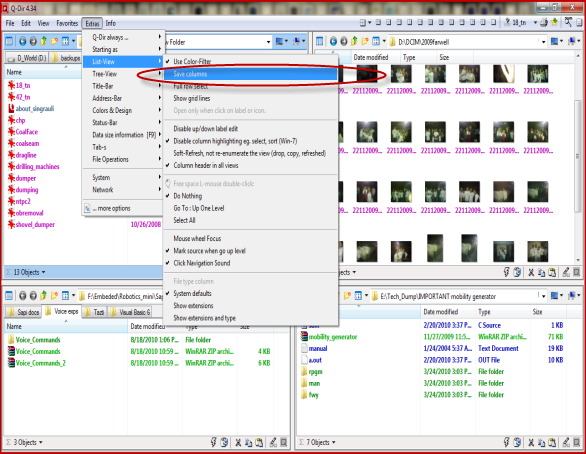This screenshot has height=454, width=586.
Task: Enable Disable up/down label edit
Action: pos(251,129)
